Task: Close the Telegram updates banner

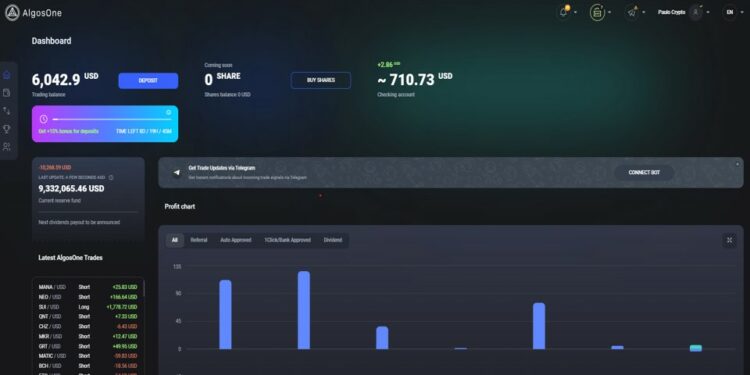Action: pyautogui.click(x=738, y=164)
